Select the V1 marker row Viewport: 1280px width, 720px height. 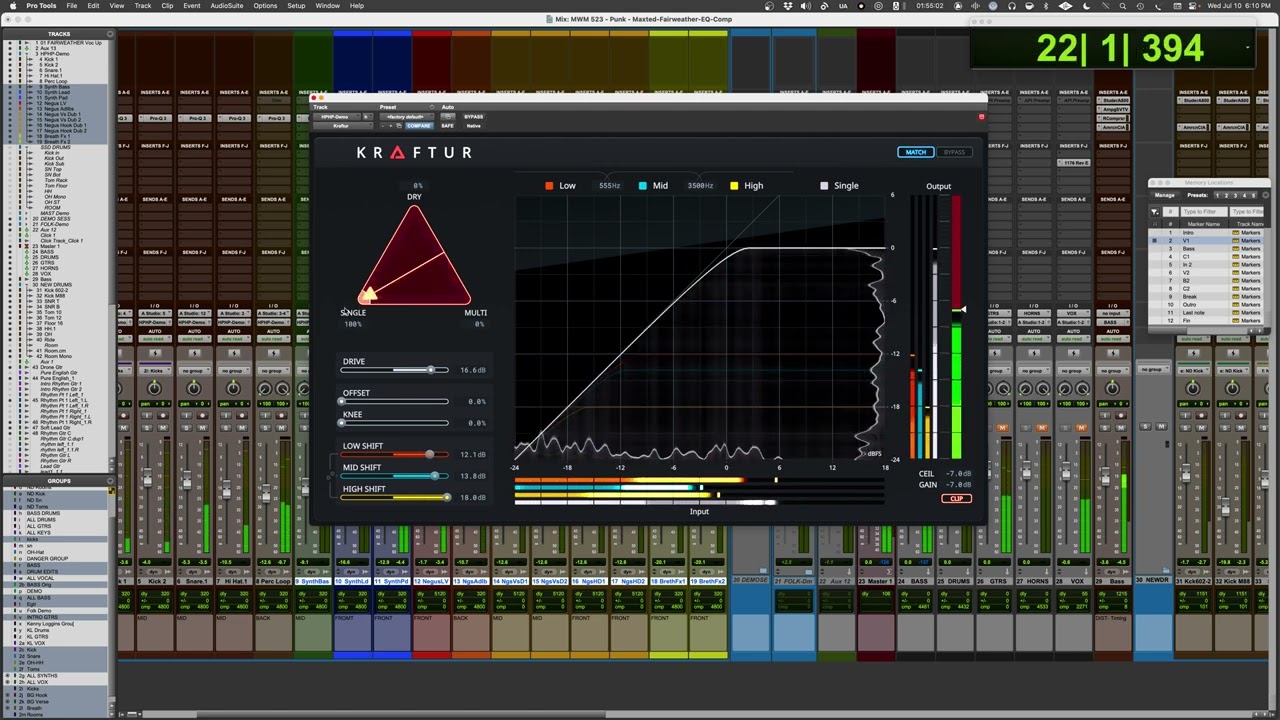(x=1208, y=241)
